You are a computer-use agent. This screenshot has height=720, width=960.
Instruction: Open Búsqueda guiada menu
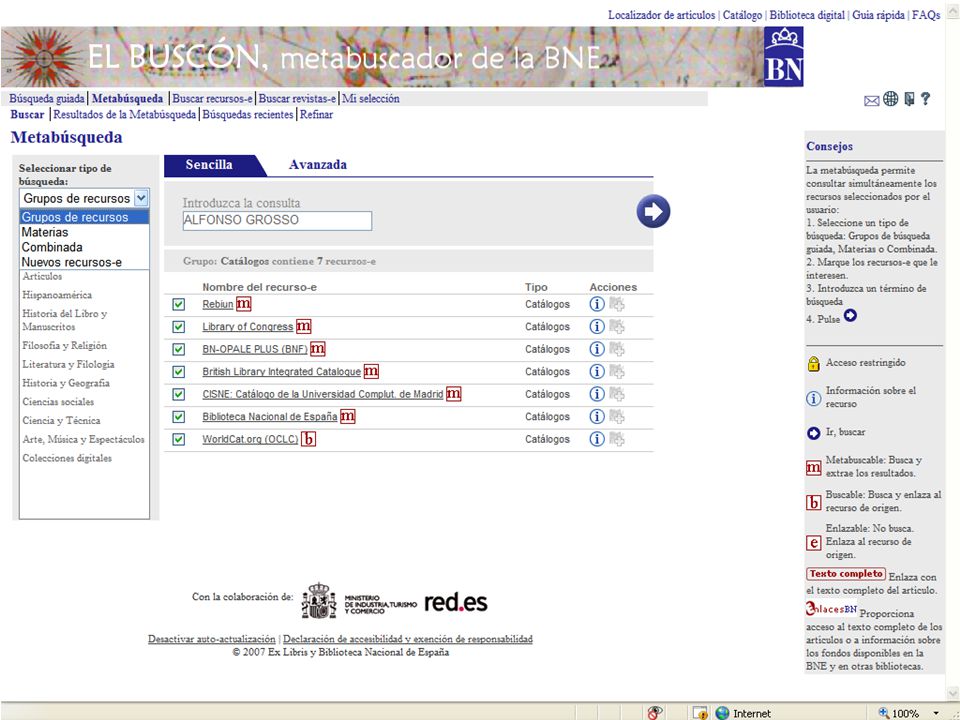point(47,99)
